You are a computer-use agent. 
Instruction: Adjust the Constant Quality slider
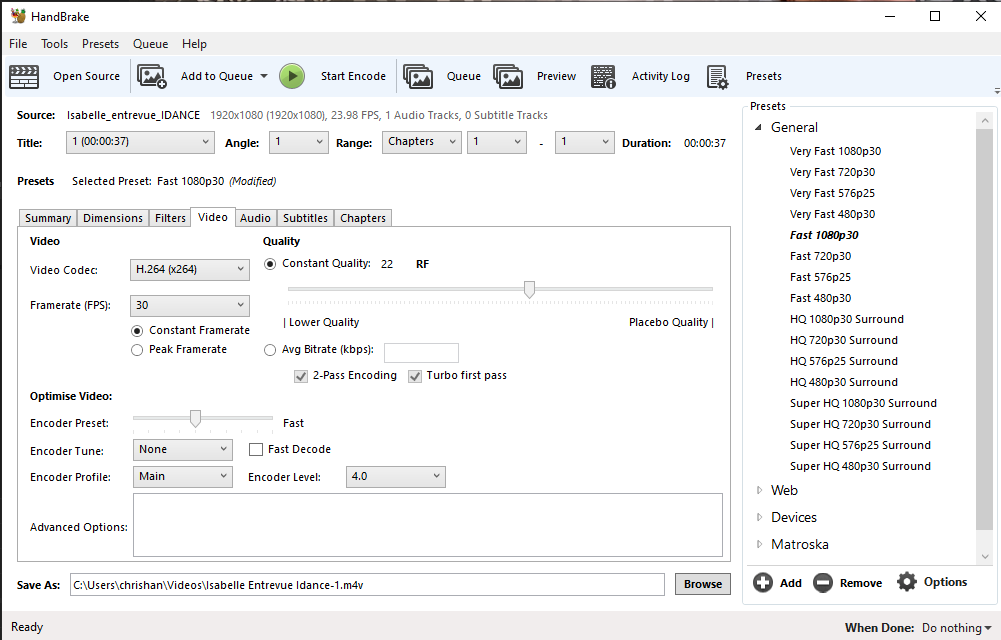pos(529,289)
